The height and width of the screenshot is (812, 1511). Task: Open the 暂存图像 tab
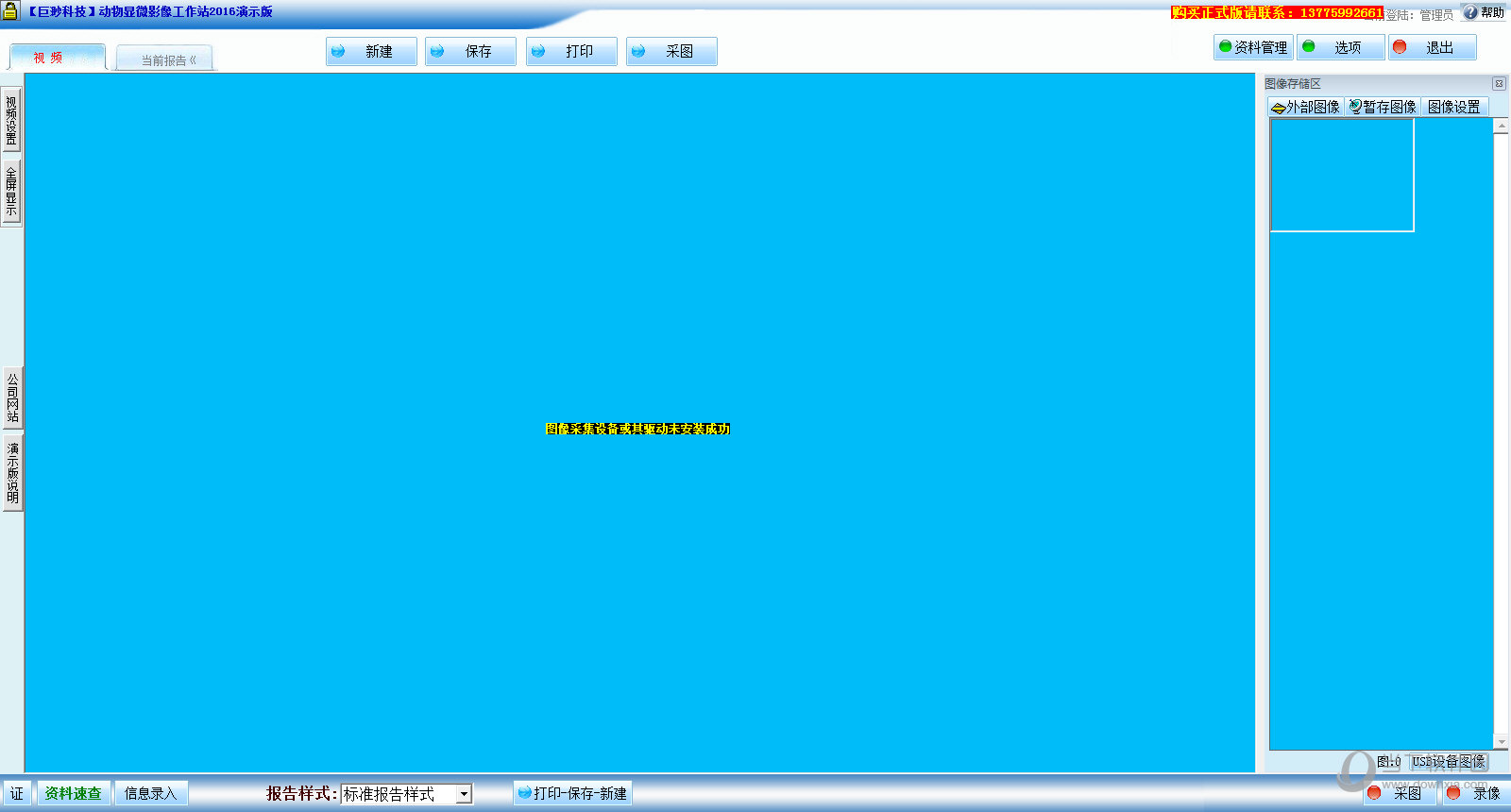1383,107
